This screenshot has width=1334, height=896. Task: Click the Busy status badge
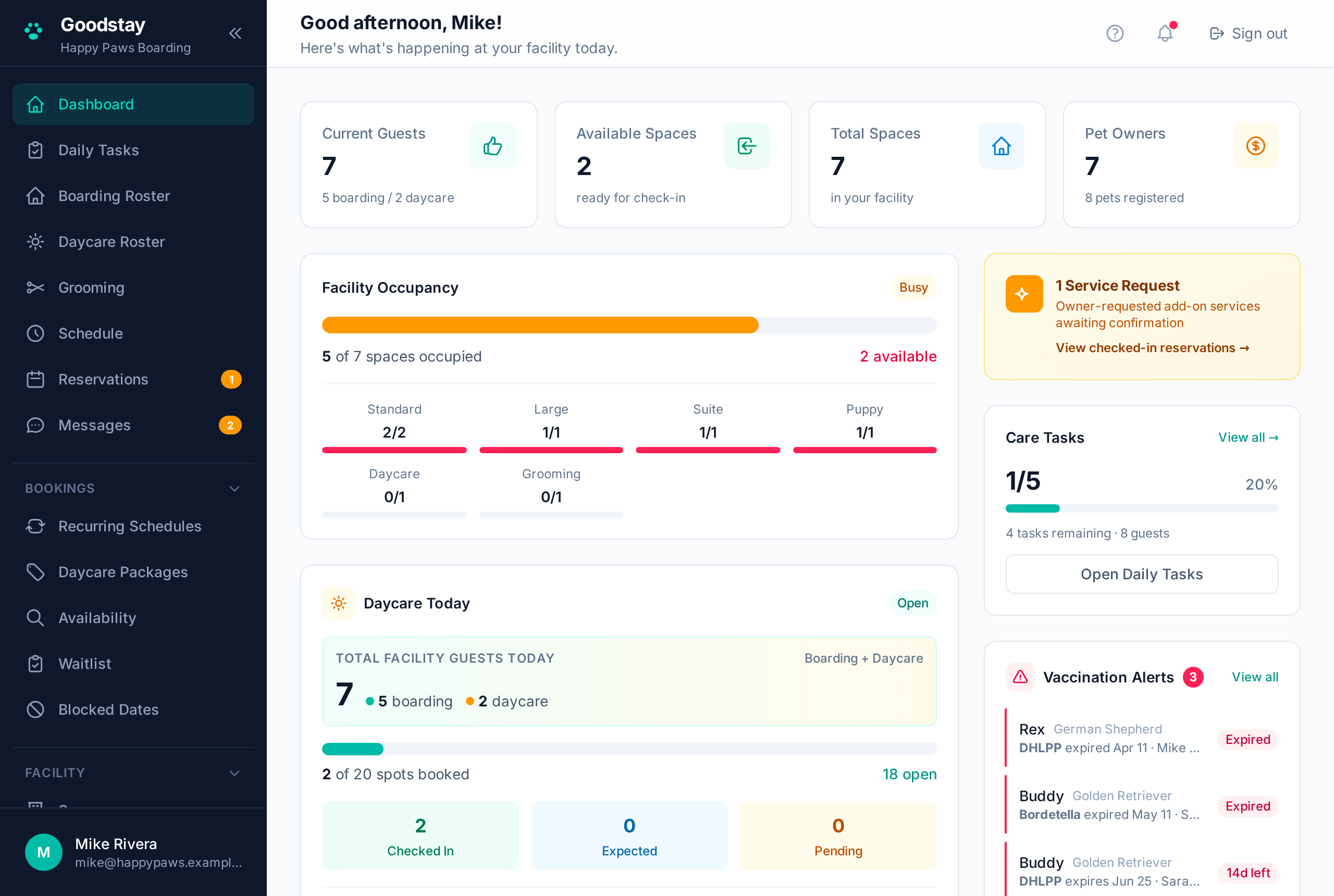pos(913,288)
